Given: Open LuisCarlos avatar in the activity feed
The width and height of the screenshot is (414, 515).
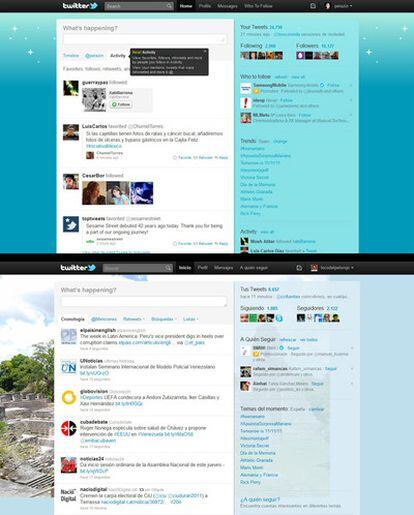Looking at the screenshot, I should [x=71, y=132].
